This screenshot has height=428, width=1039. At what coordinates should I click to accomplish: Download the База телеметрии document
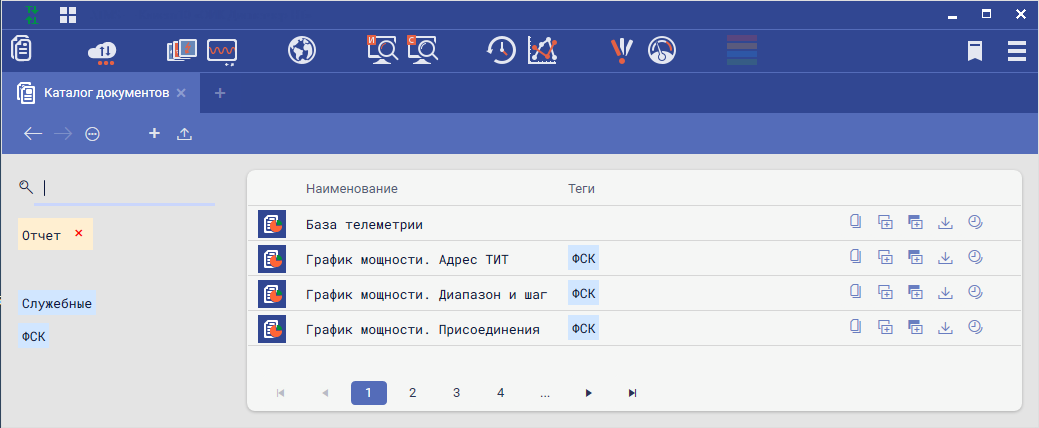point(945,223)
